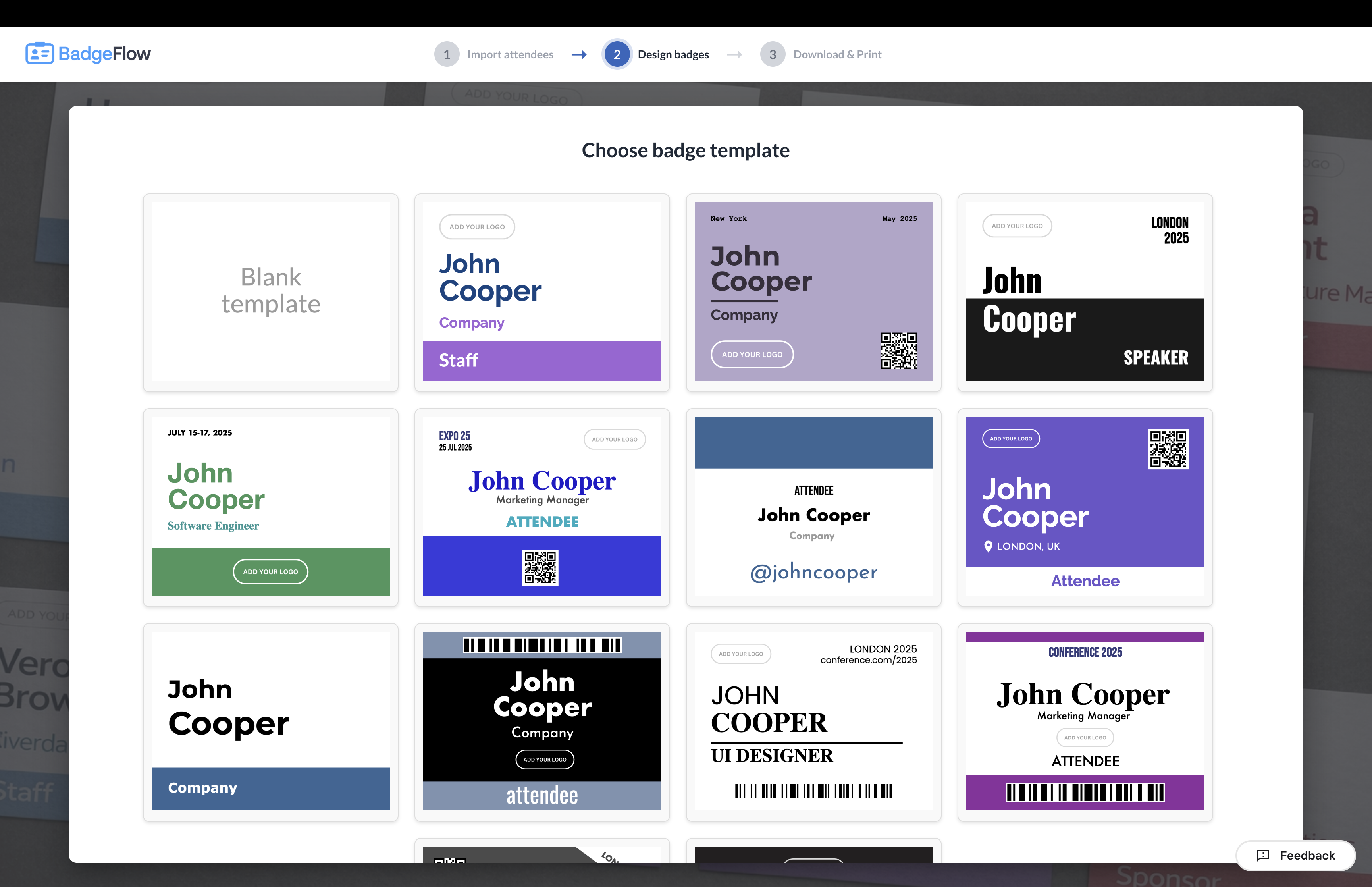This screenshot has height=887, width=1372.
Task: Pick the @johncooper attendee template
Action: [813, 507]
